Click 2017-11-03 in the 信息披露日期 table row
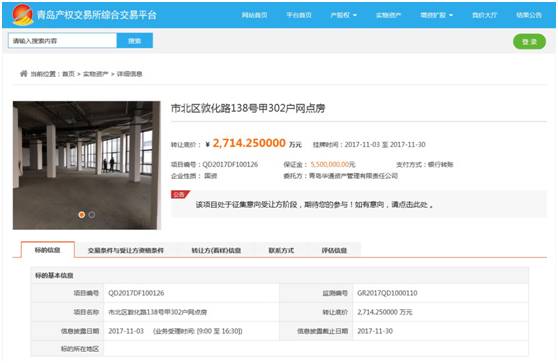Viewport: 558px width, 363px height. [x=126, y=331]
